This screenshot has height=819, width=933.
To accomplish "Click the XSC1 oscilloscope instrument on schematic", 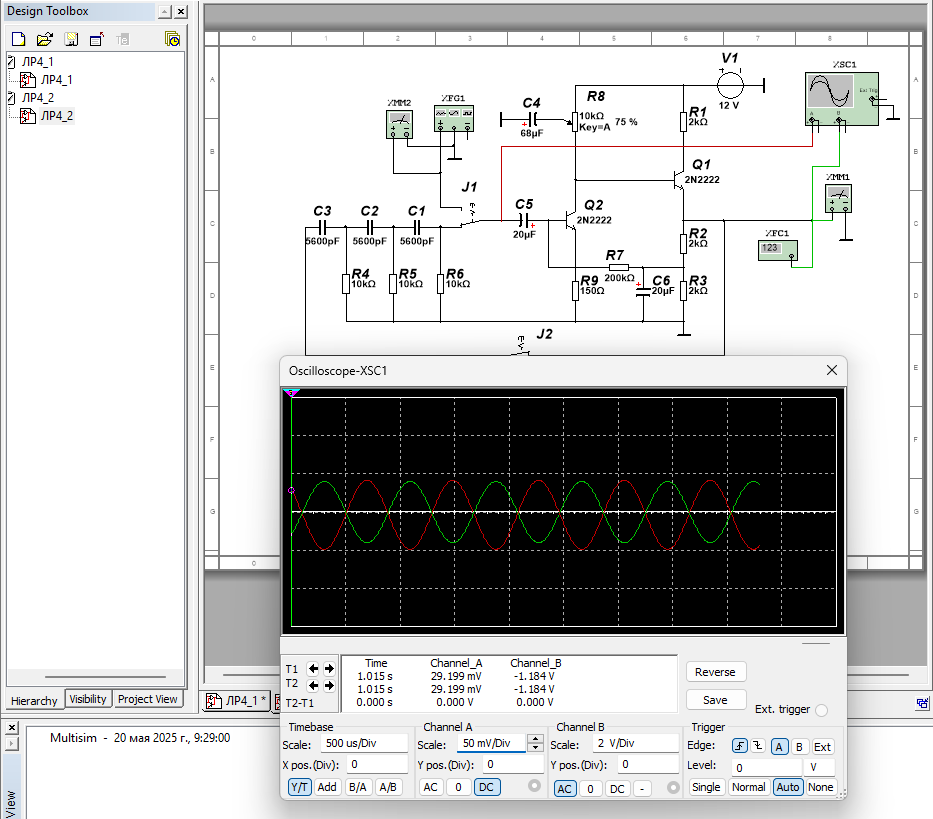I will [841, 99].
